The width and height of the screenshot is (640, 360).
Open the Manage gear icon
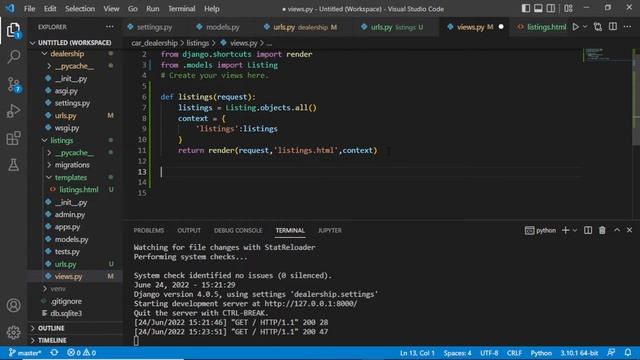click(13, 332)
